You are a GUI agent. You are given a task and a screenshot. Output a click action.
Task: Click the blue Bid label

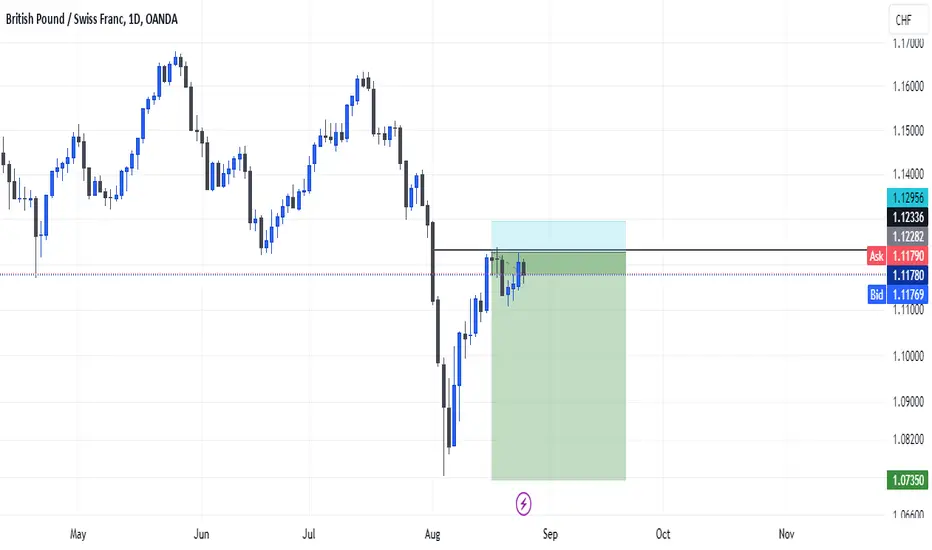click(x=877, y=294)
